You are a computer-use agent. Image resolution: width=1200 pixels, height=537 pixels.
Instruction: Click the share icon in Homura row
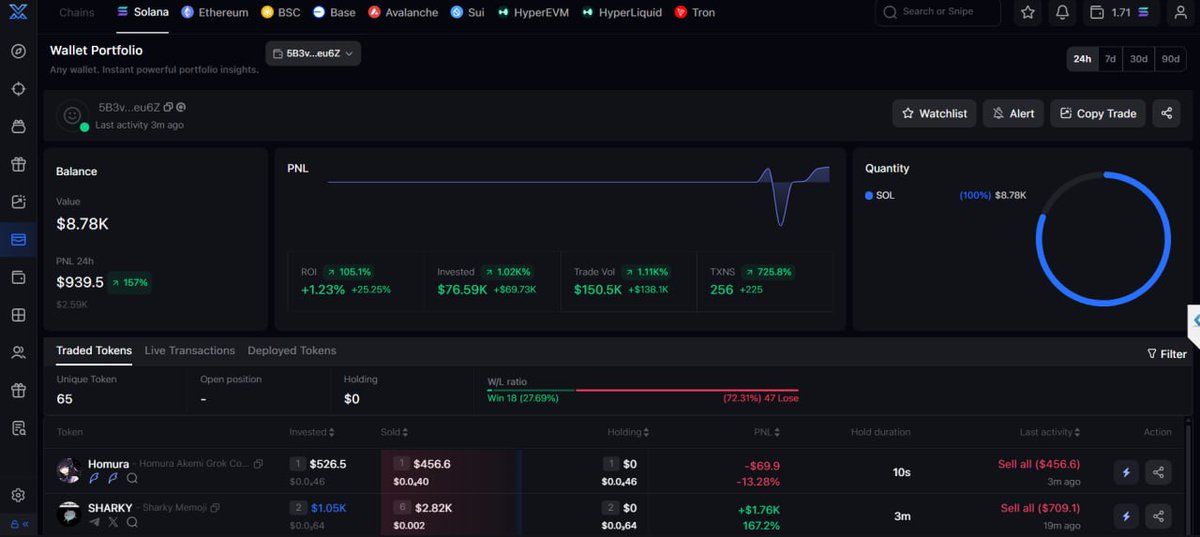click(1158, 472)
